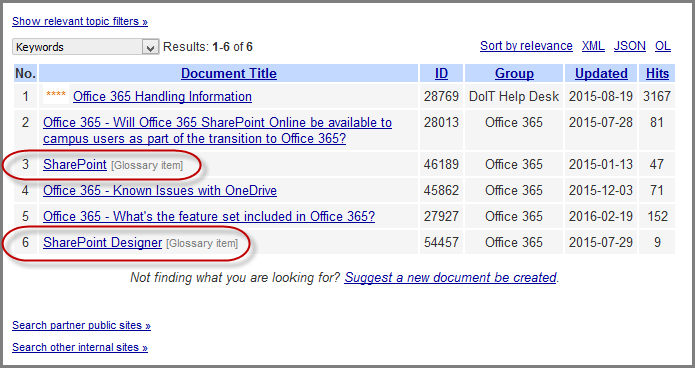Open JSON results format link
The image size is (695, 368).
pyautogui.click(x=629, y=46)
